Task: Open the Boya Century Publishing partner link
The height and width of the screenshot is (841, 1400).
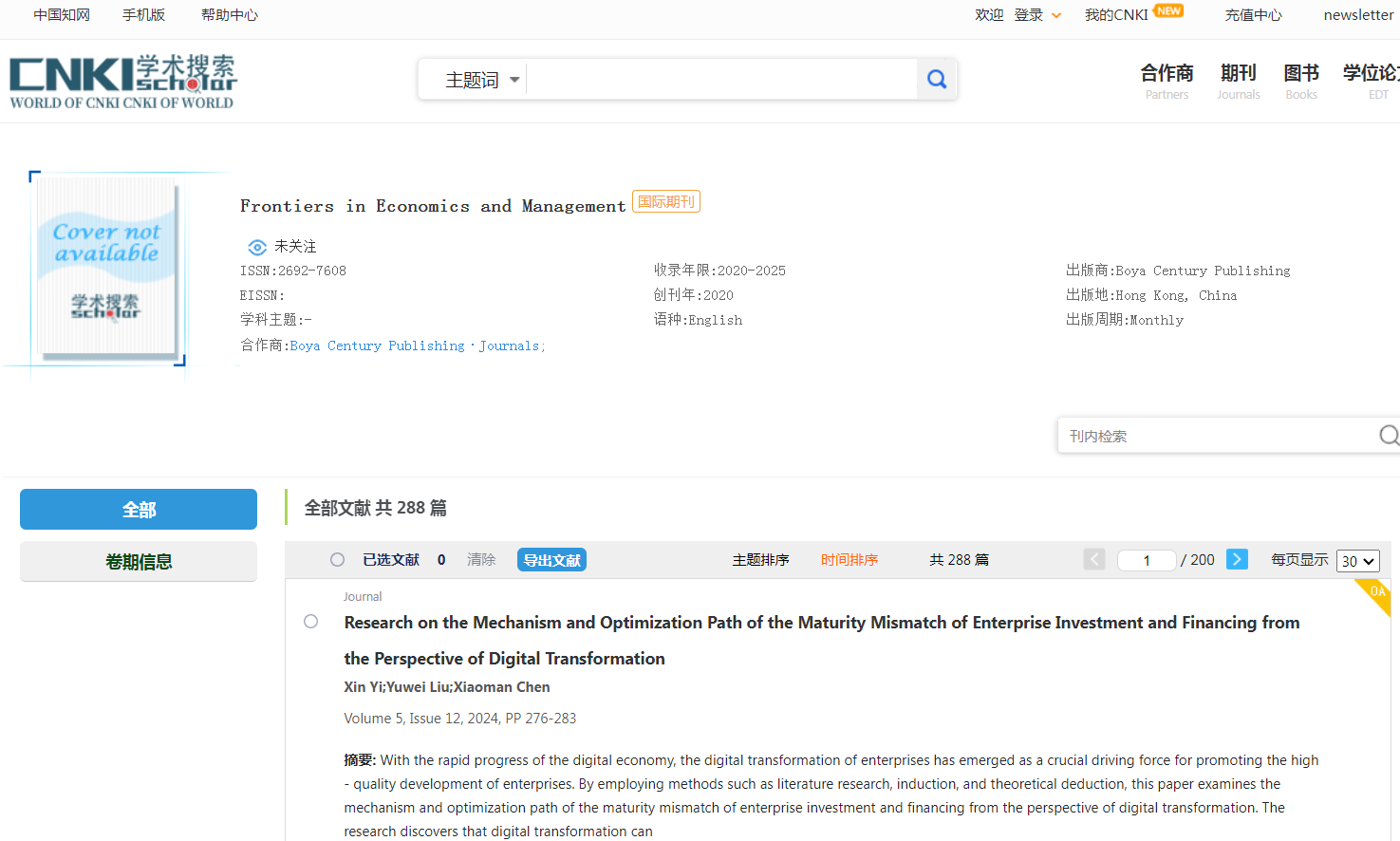Action: tap(377, 346)
